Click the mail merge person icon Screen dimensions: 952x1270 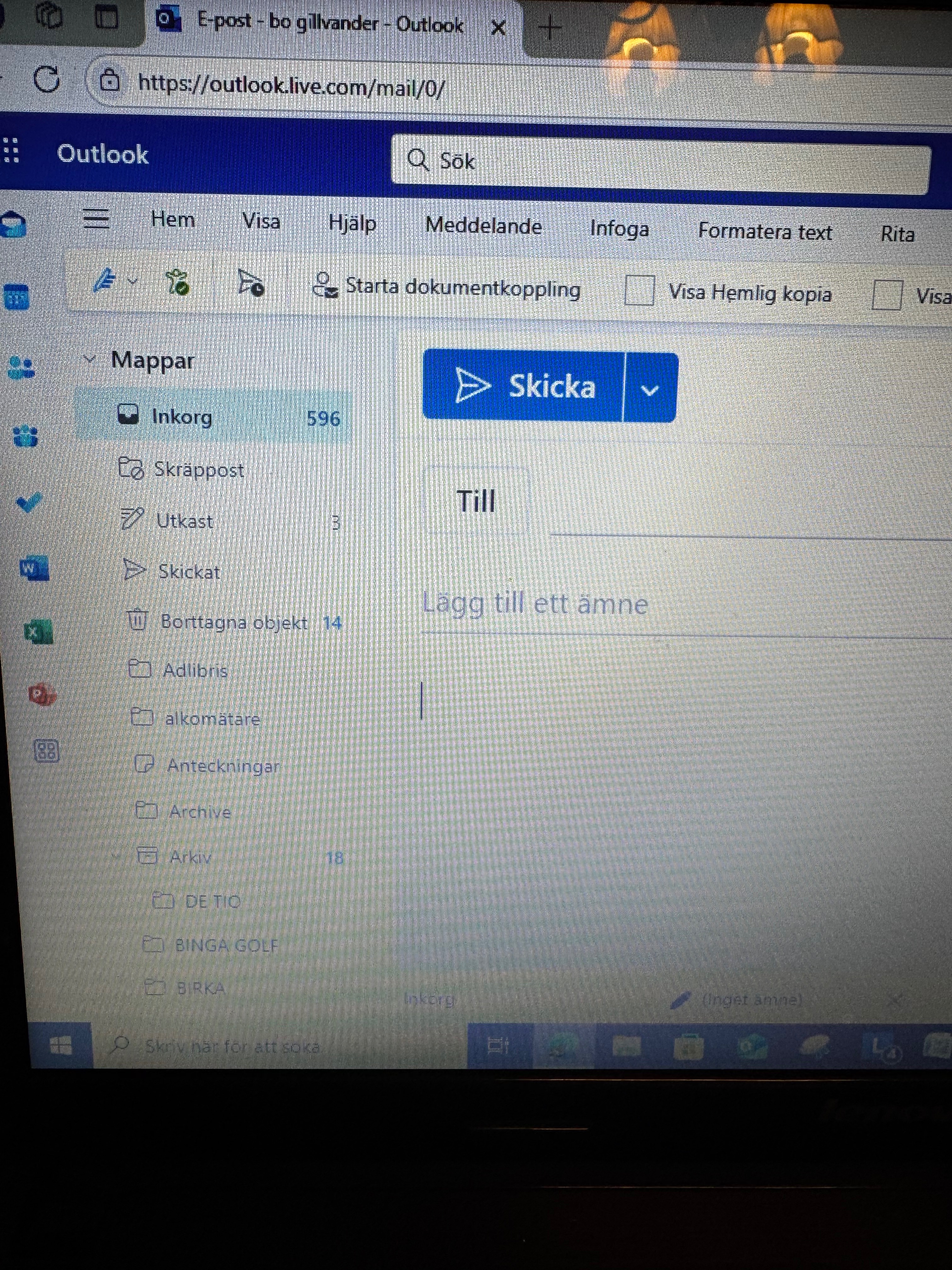tap(325, 285)
